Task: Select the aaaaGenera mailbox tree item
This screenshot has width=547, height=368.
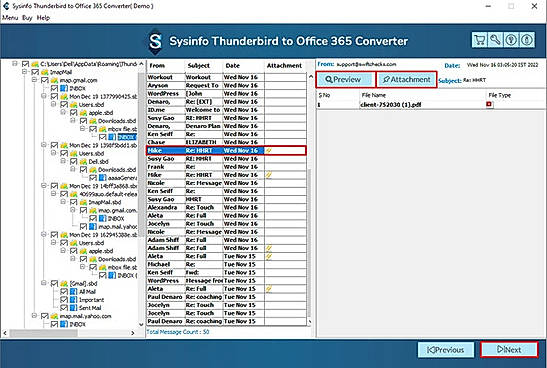Action: point(122,178)
